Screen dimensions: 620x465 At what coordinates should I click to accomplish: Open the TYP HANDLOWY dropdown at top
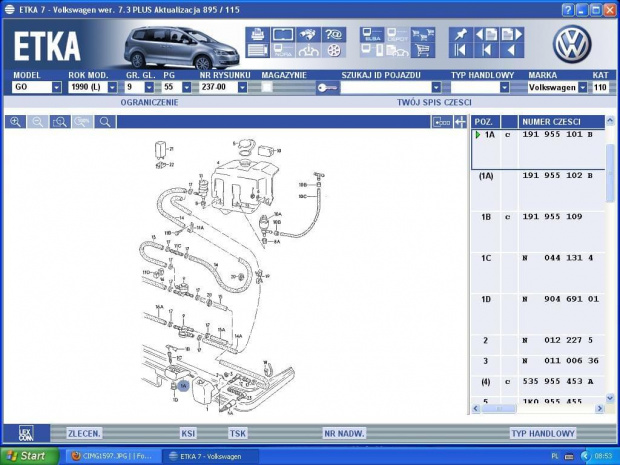point(505,87)
